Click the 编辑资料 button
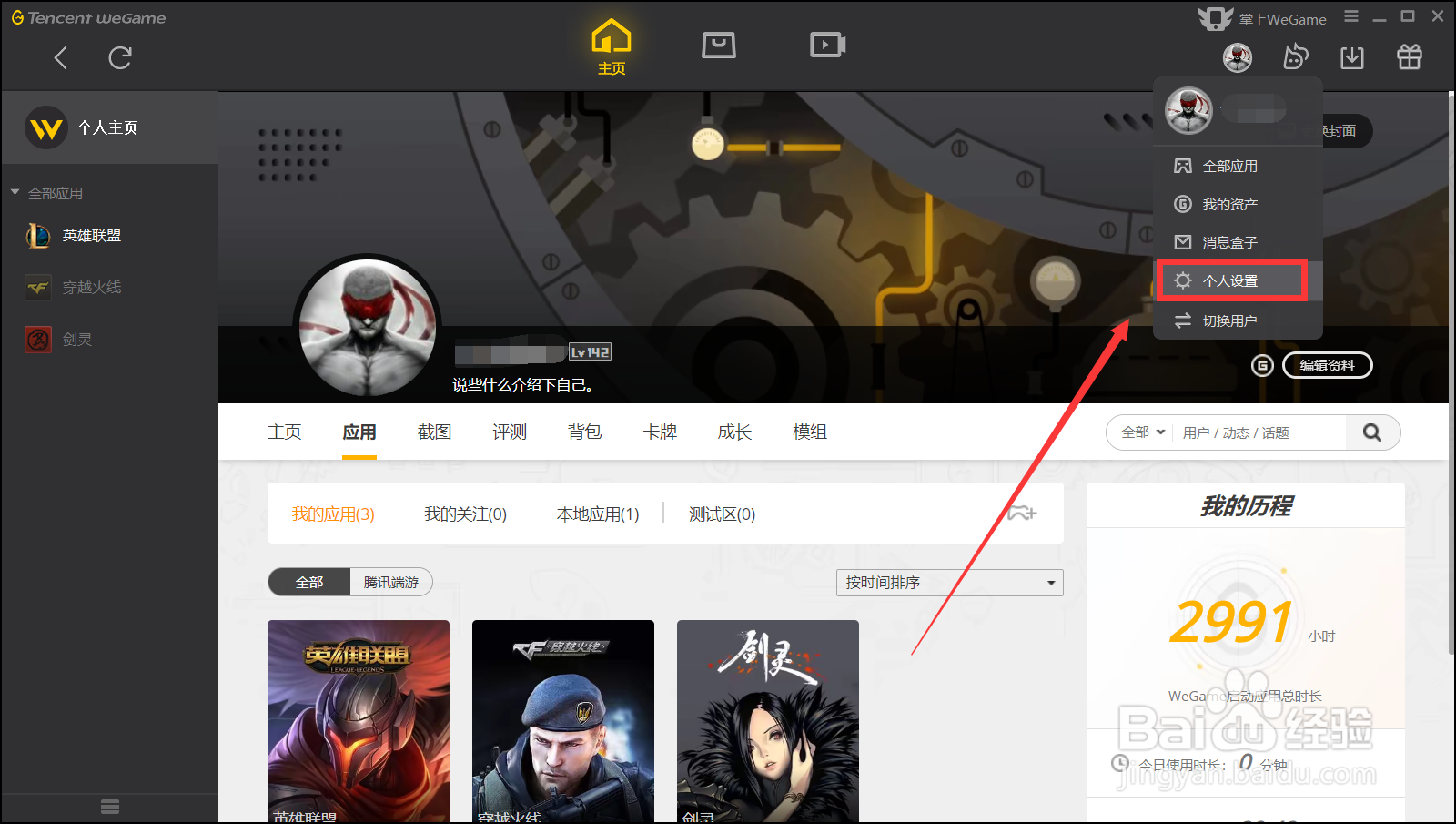 tap(1327, 365)
